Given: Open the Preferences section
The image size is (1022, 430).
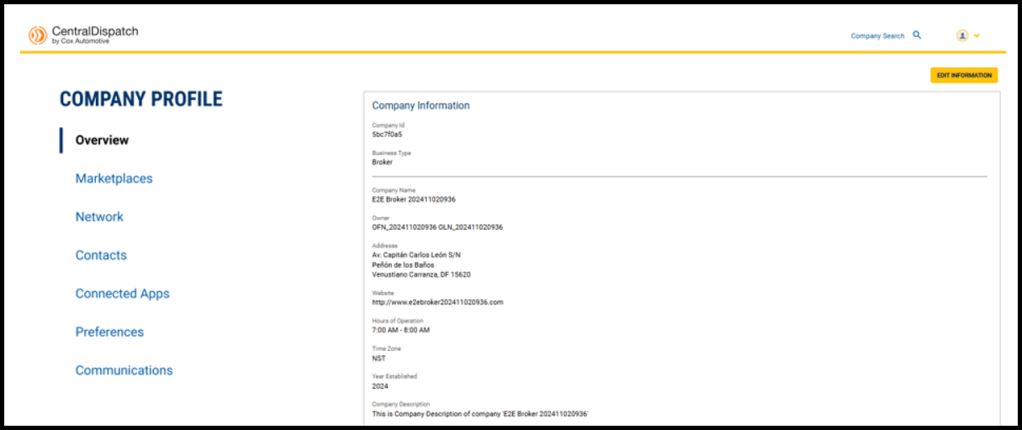Looking at the screenshot, I should [109, 331].
